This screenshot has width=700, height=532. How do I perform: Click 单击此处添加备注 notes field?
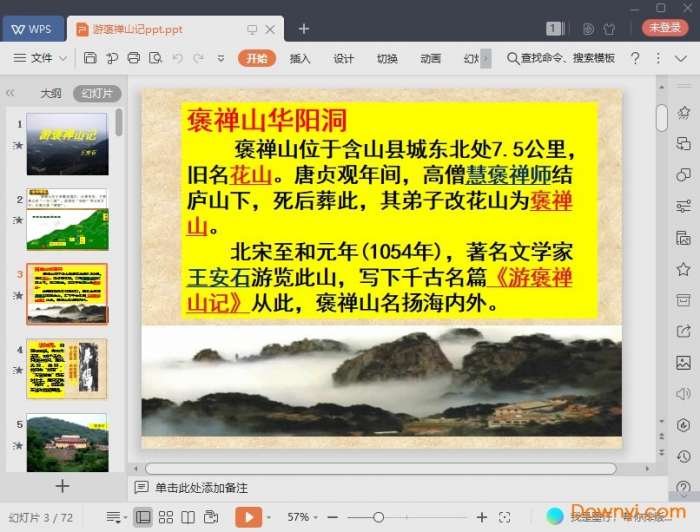[x=201, y=487]
